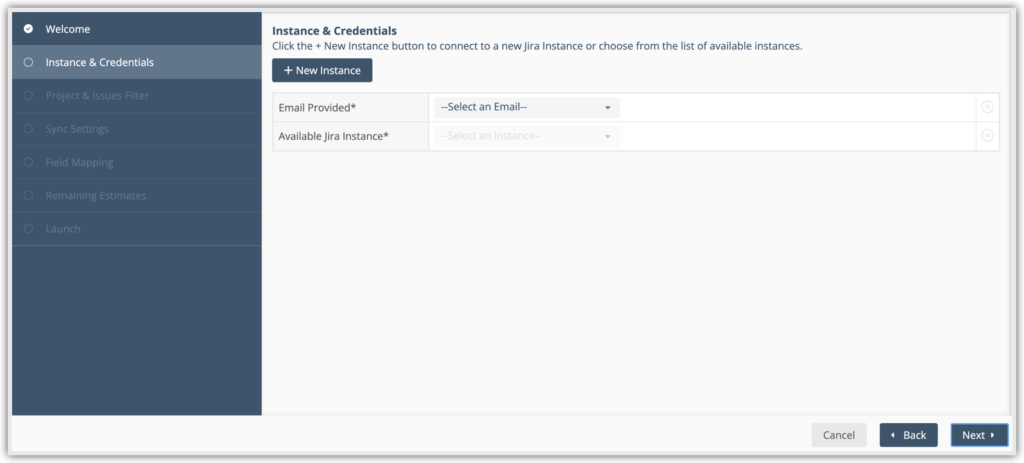1024x463 pixels.
Task: Click the Available Jira Instance field label
Action: [333, 136]
